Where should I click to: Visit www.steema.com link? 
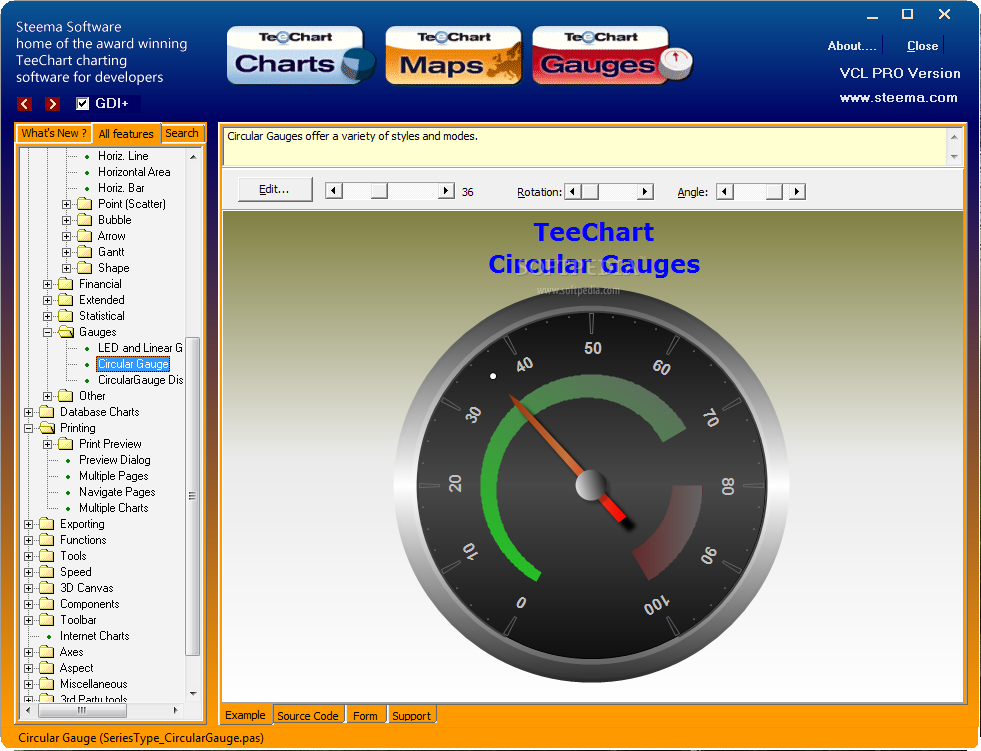898,98
